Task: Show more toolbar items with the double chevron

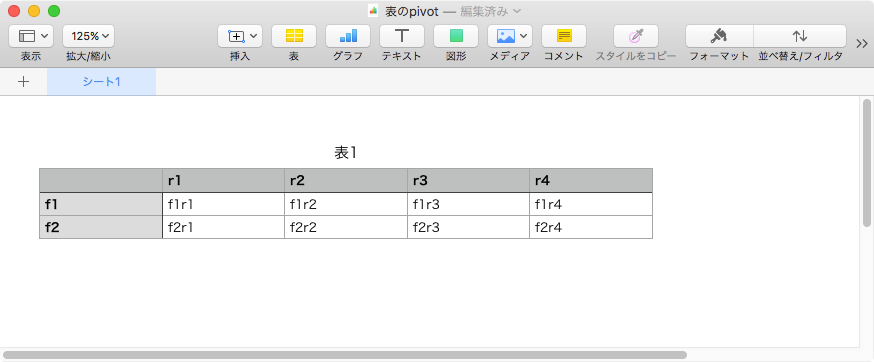Action: point(862,43)
